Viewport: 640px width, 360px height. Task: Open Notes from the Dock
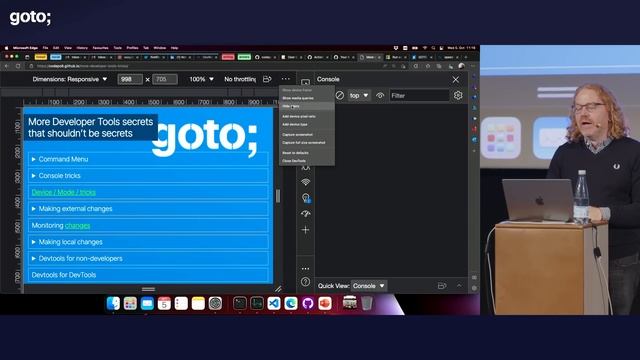198,303
